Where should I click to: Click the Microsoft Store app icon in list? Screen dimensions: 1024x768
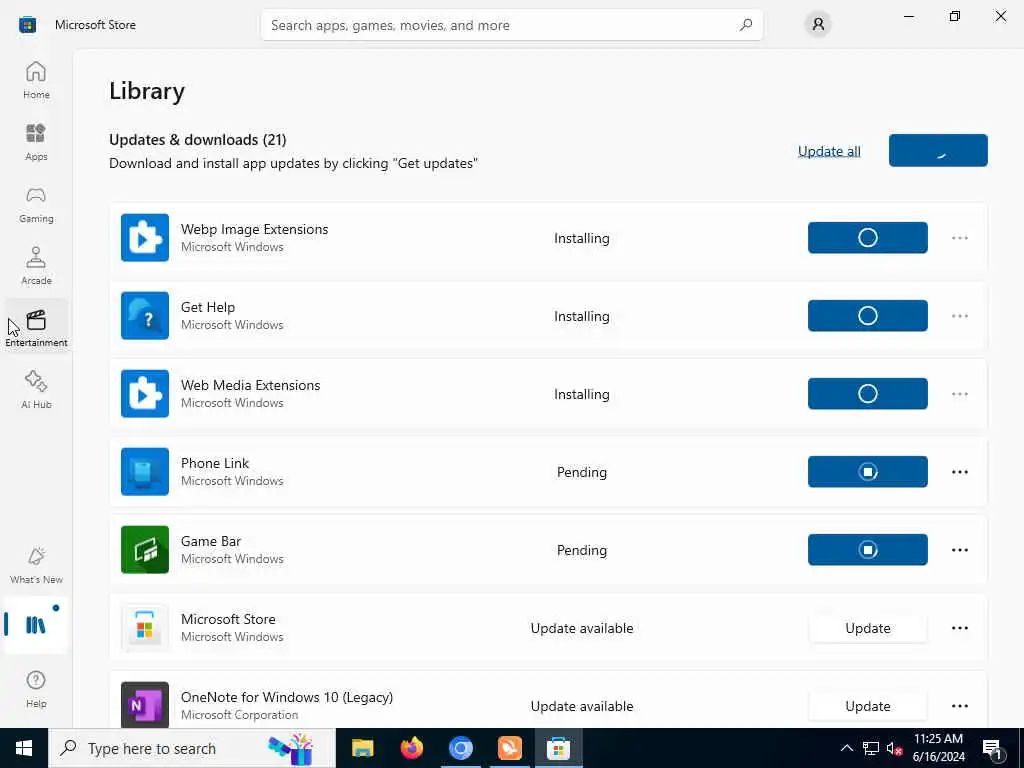pos(145,628)
